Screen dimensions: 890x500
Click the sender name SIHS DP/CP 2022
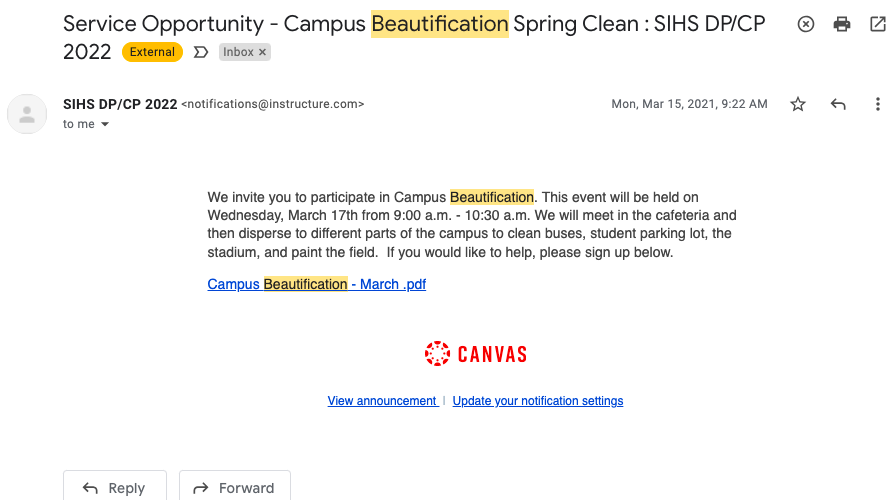[x=120, y=104]
